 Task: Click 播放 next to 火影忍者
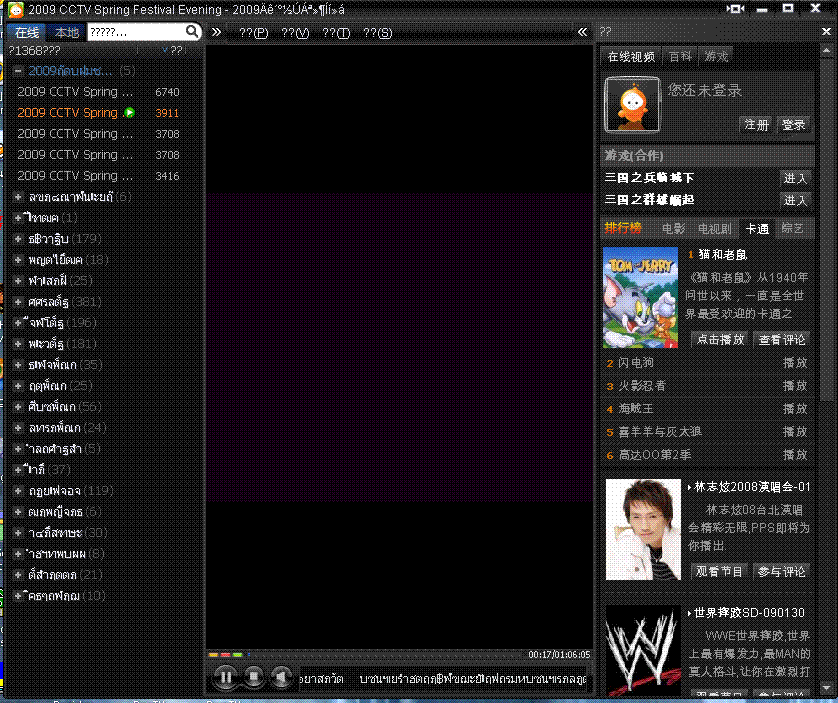795,386
